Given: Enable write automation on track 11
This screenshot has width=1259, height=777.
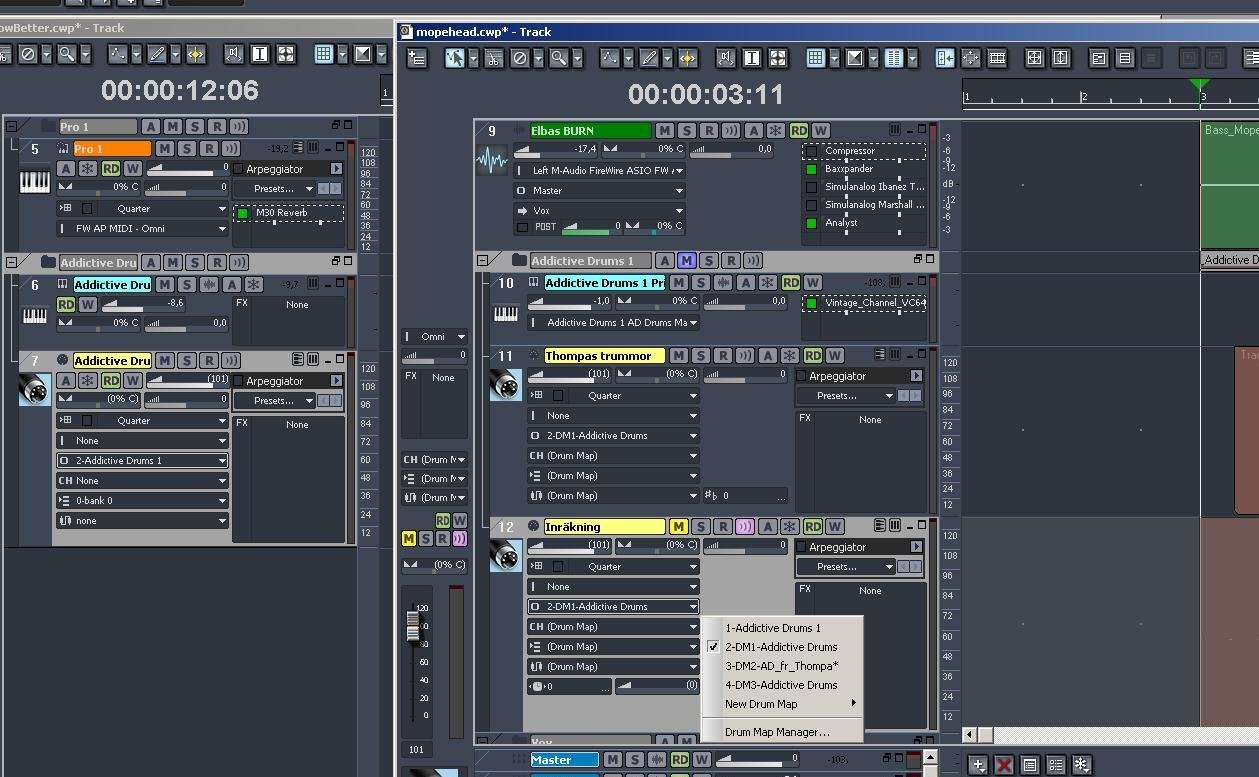Looking at the screenshot, I should (x=834, y=355).
